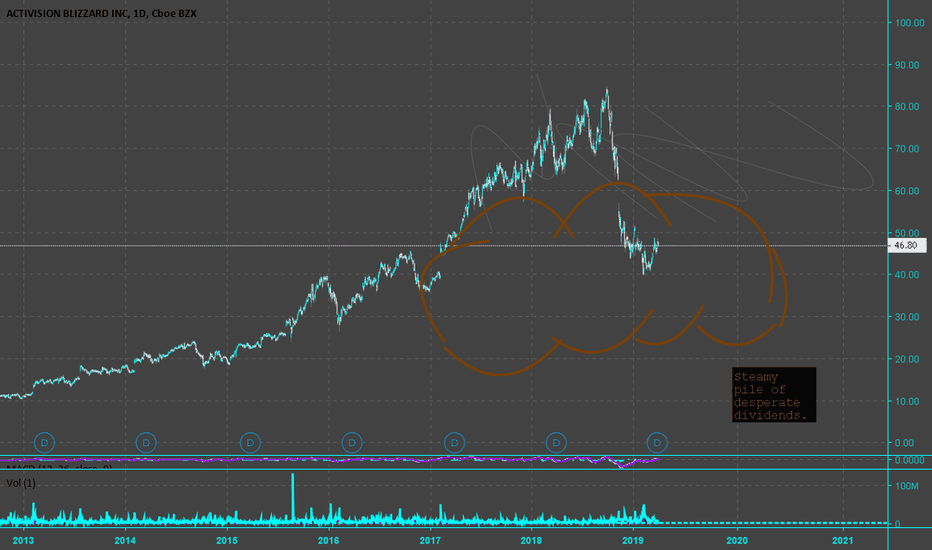The height and width of the screenshot is (550, 932).
Task: Click the 2019 time axis label
Action: [633, 540]
